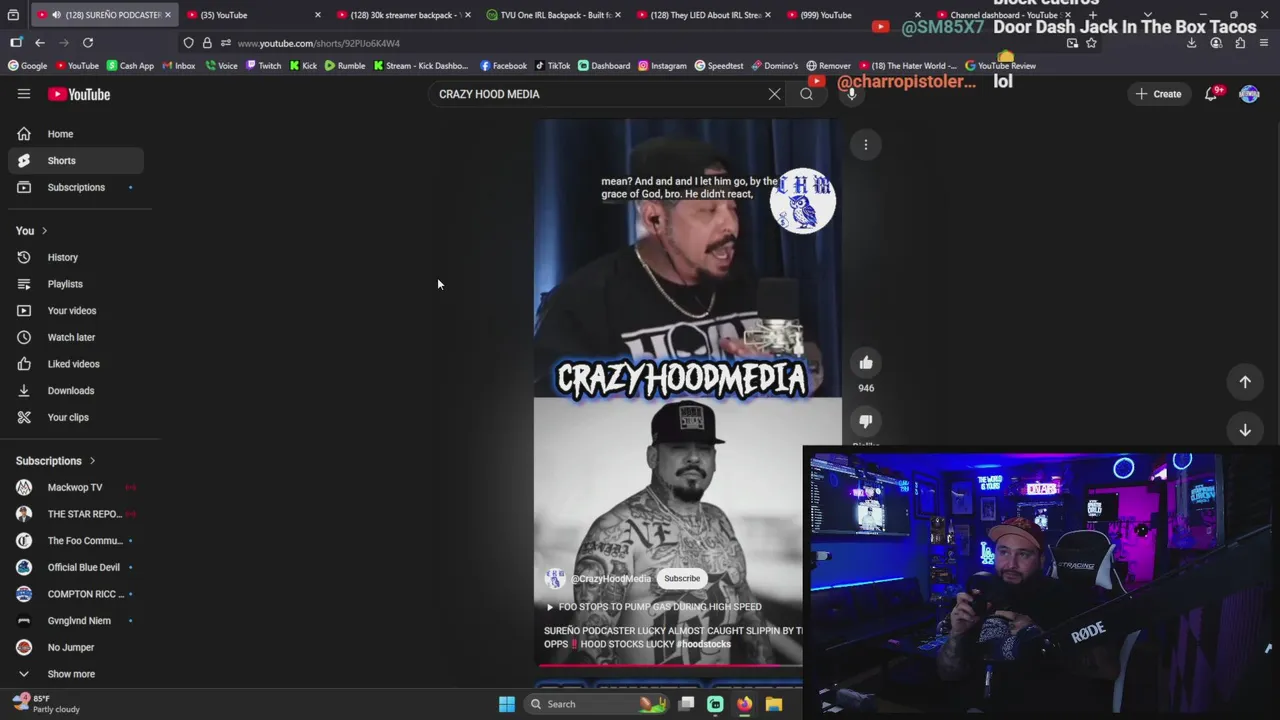The width and height of the screenshot is (1280, 720).
Task: Open Downloads in the sidebar
Action: coord(76,391)
